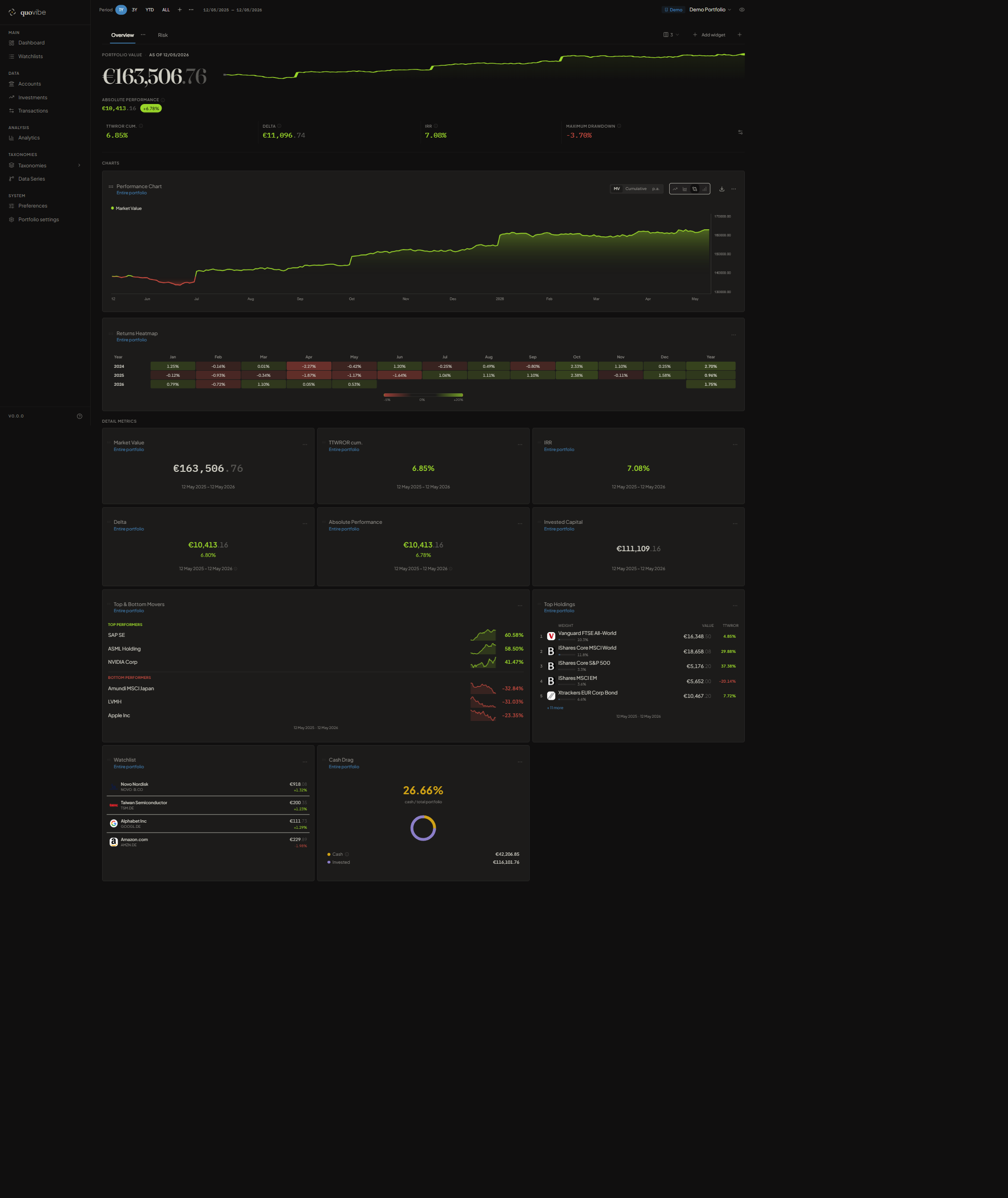Click the heatmap color scale bar
1008x1198 pixels.
point(423,395)
